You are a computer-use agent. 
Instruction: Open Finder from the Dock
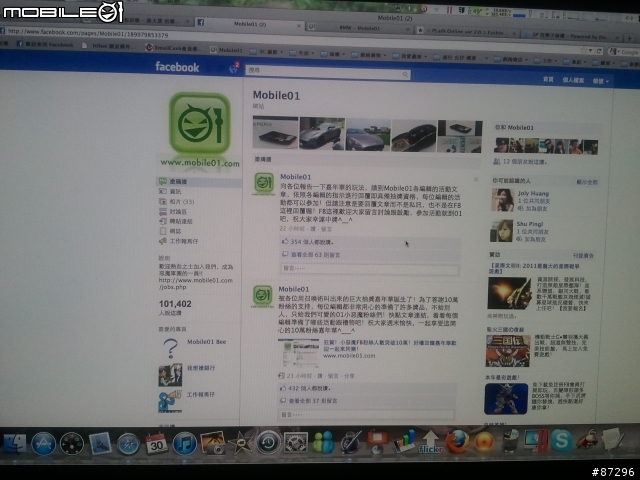(x=14, y=444)
